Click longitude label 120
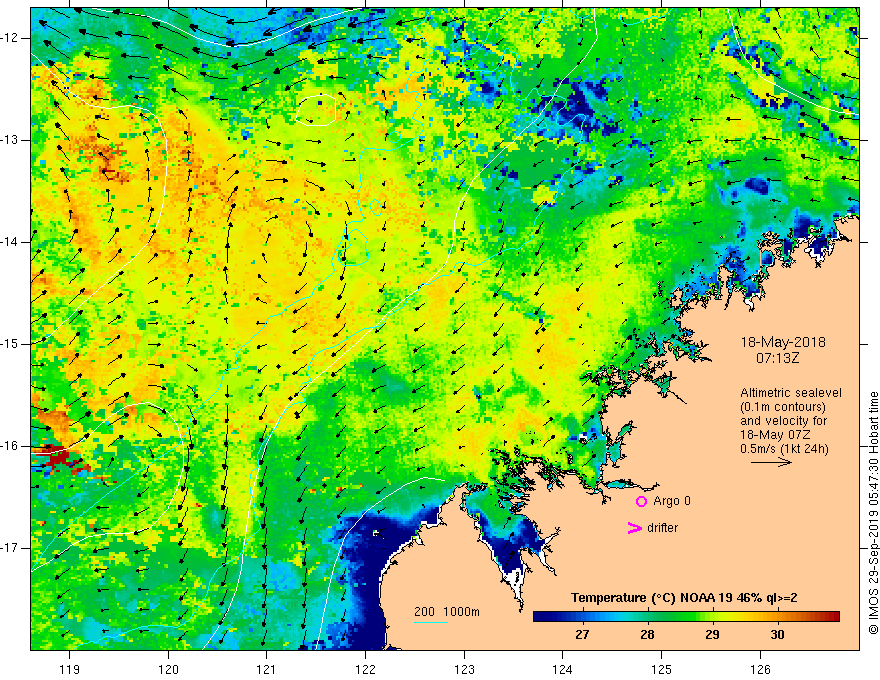The width and height of the screenshot is (880, 680). [x=168, y=669]
